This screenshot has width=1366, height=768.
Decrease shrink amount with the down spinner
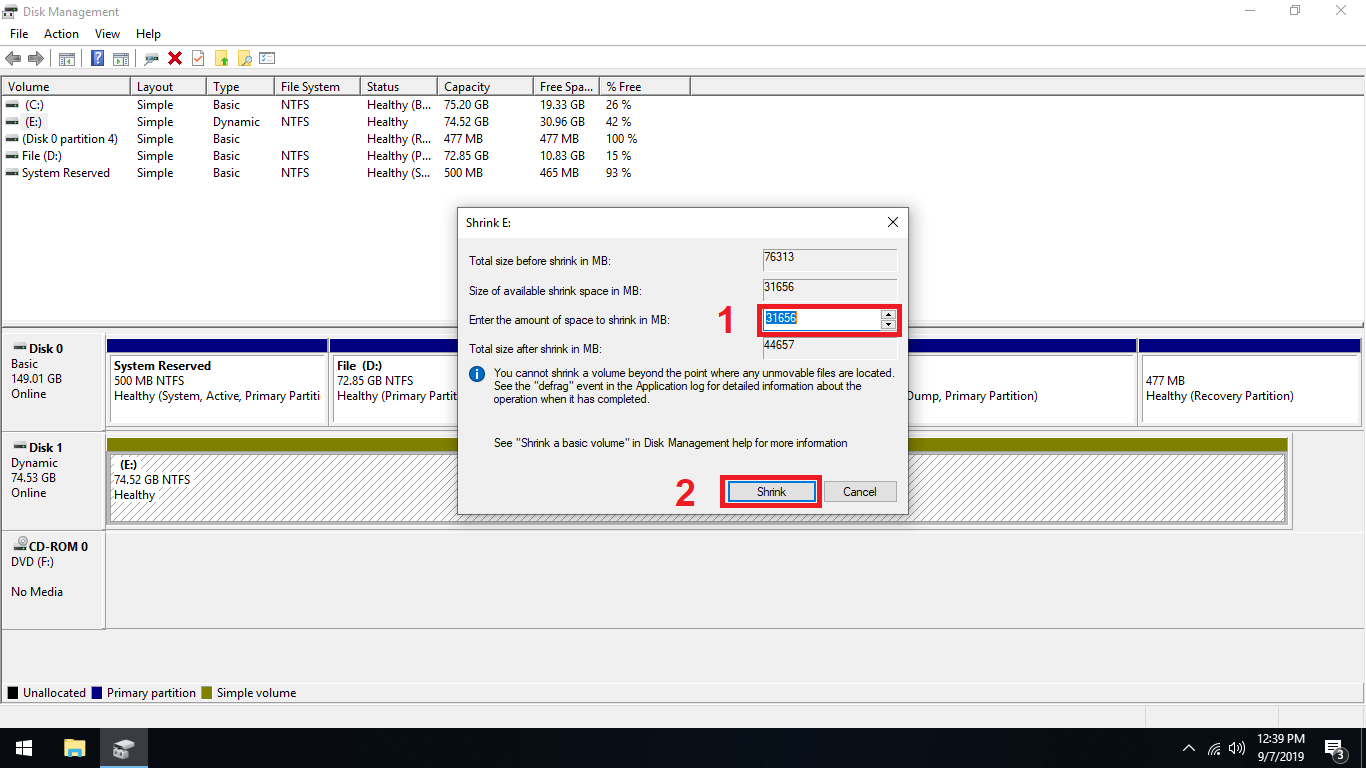(888, 325)
